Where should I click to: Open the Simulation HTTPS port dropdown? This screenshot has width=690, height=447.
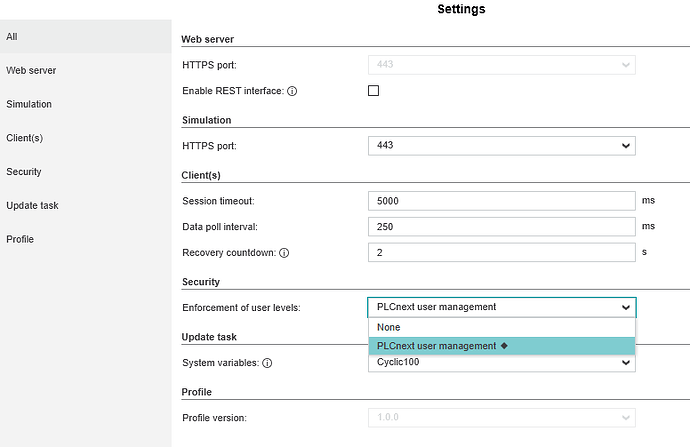point(501,146)
